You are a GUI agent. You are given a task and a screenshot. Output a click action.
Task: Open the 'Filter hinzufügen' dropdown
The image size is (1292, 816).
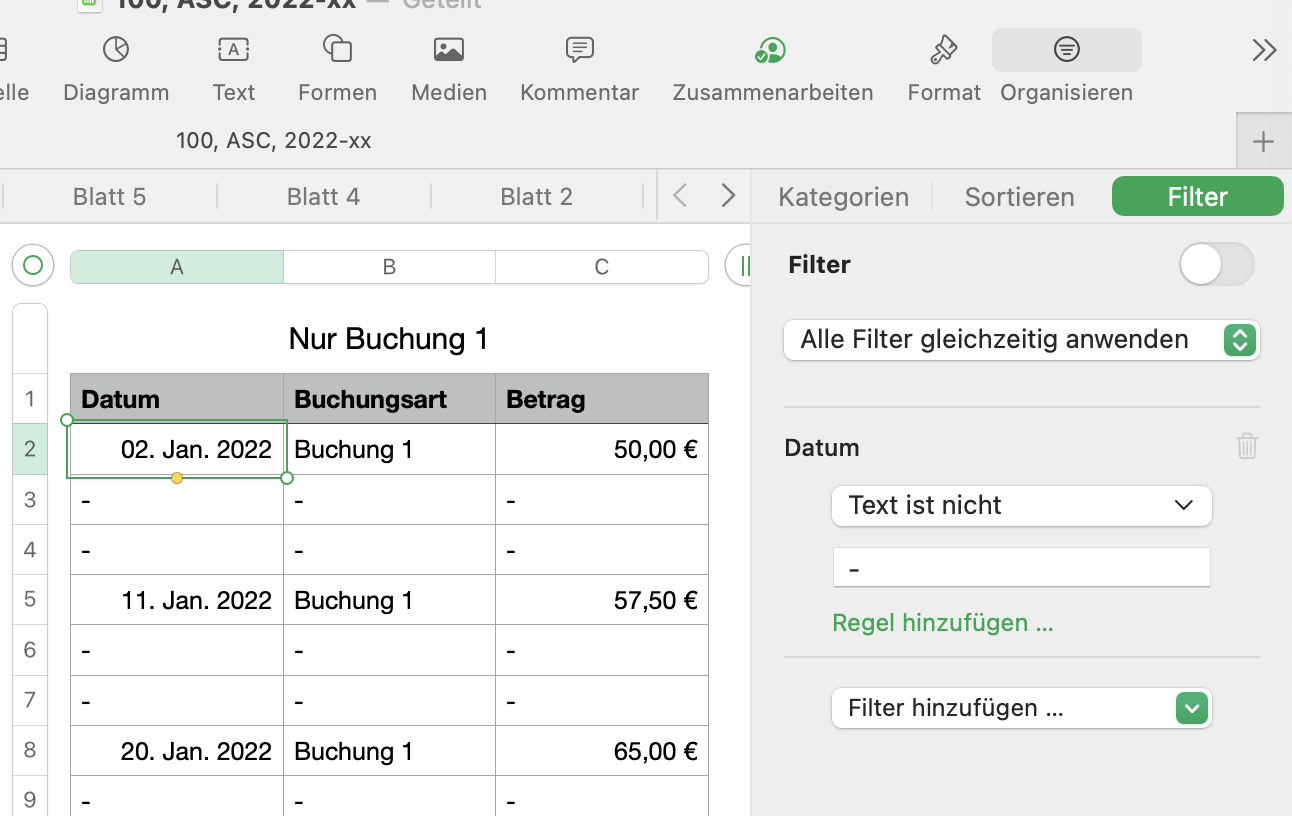1021,709
